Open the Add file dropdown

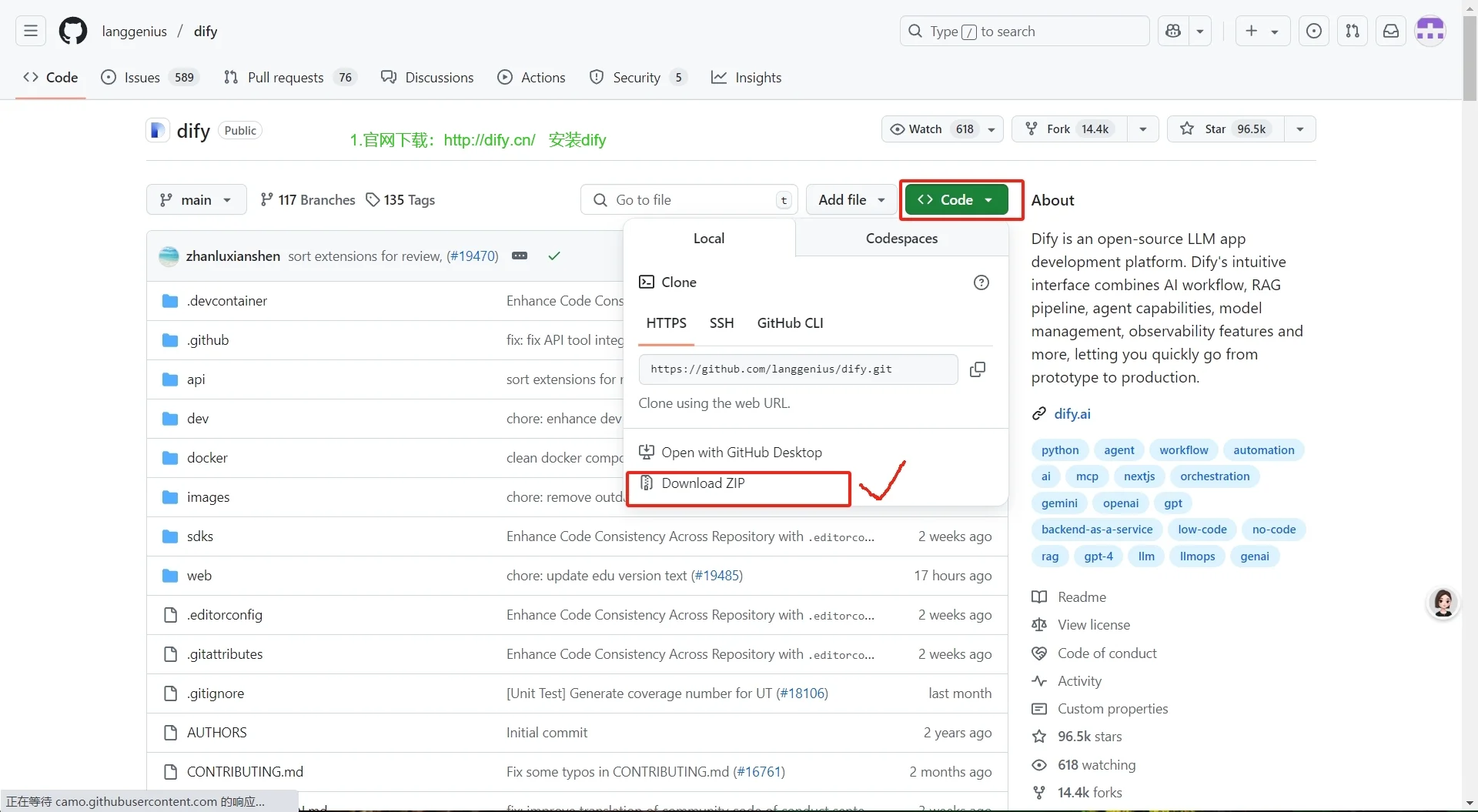pyautogui.click(x=851, y=199)
